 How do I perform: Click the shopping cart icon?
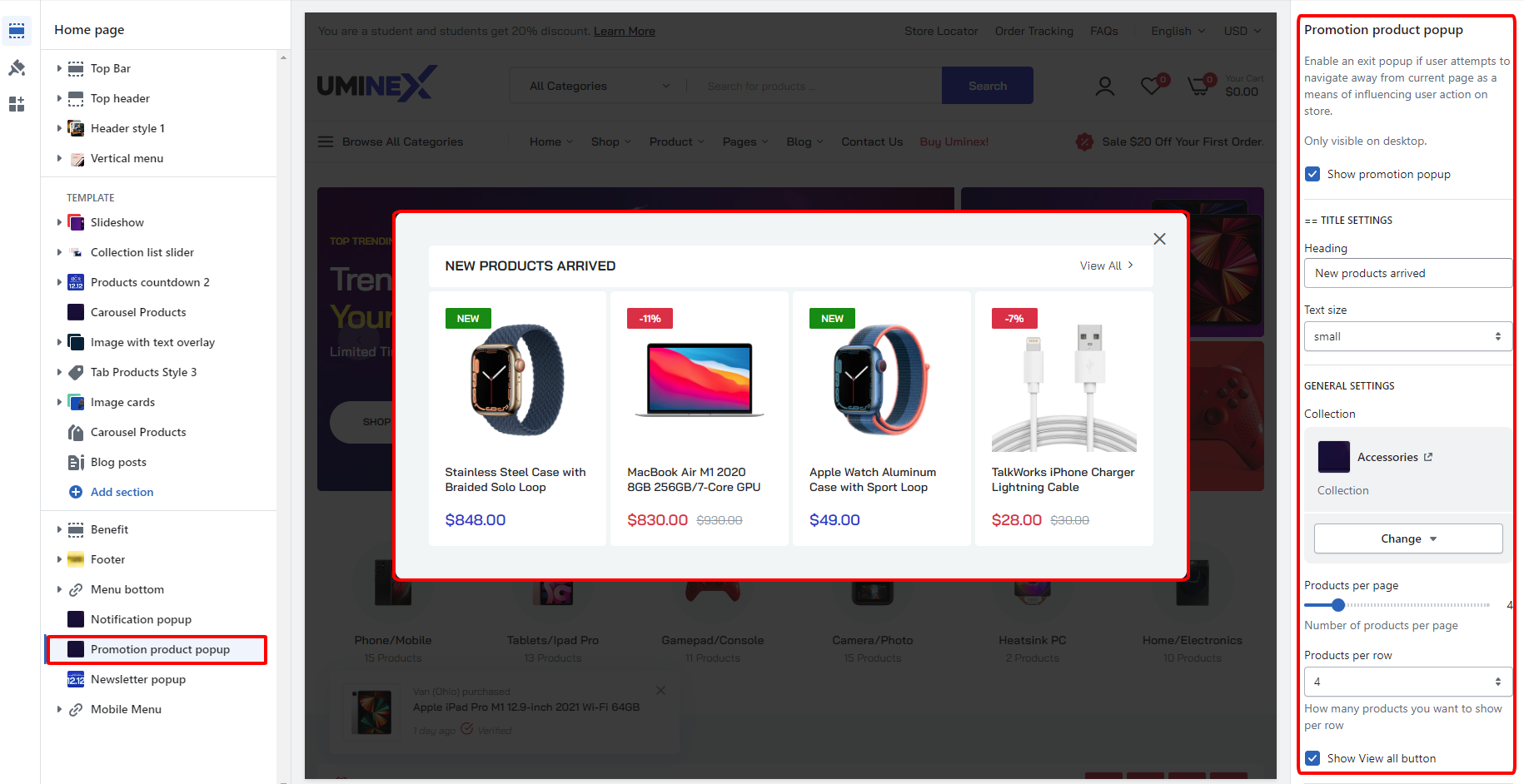(x=1199, y=85)
